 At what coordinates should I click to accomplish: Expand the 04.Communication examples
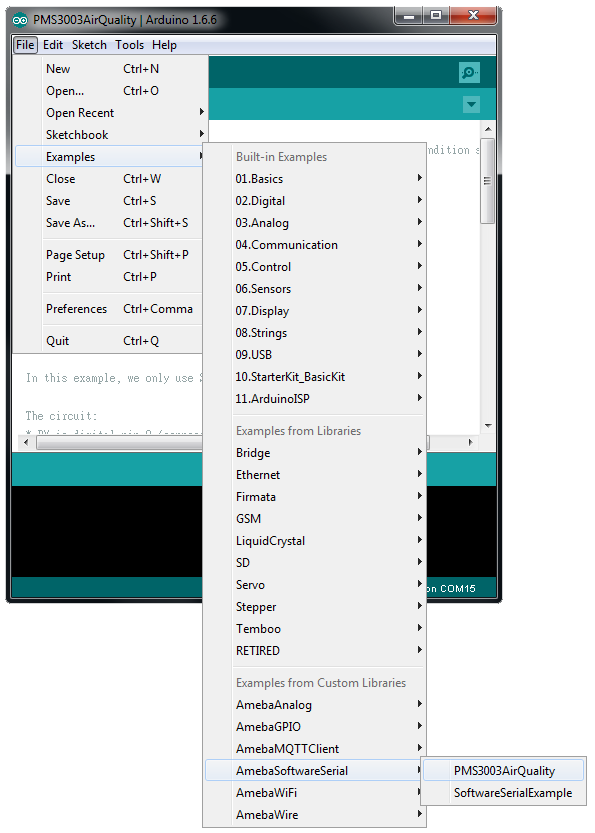click(315, 245)
